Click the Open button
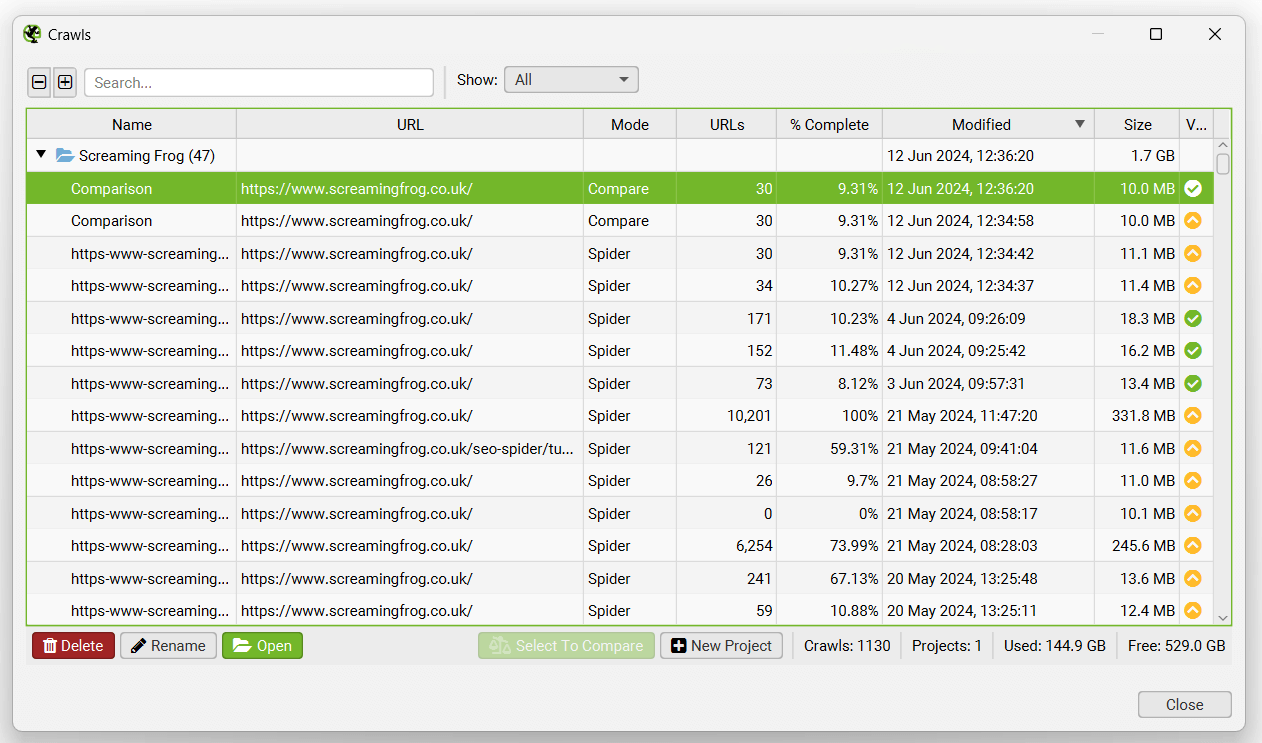Image resolution: width=1262 pixels, height=743 pixels. click(262, 645)
